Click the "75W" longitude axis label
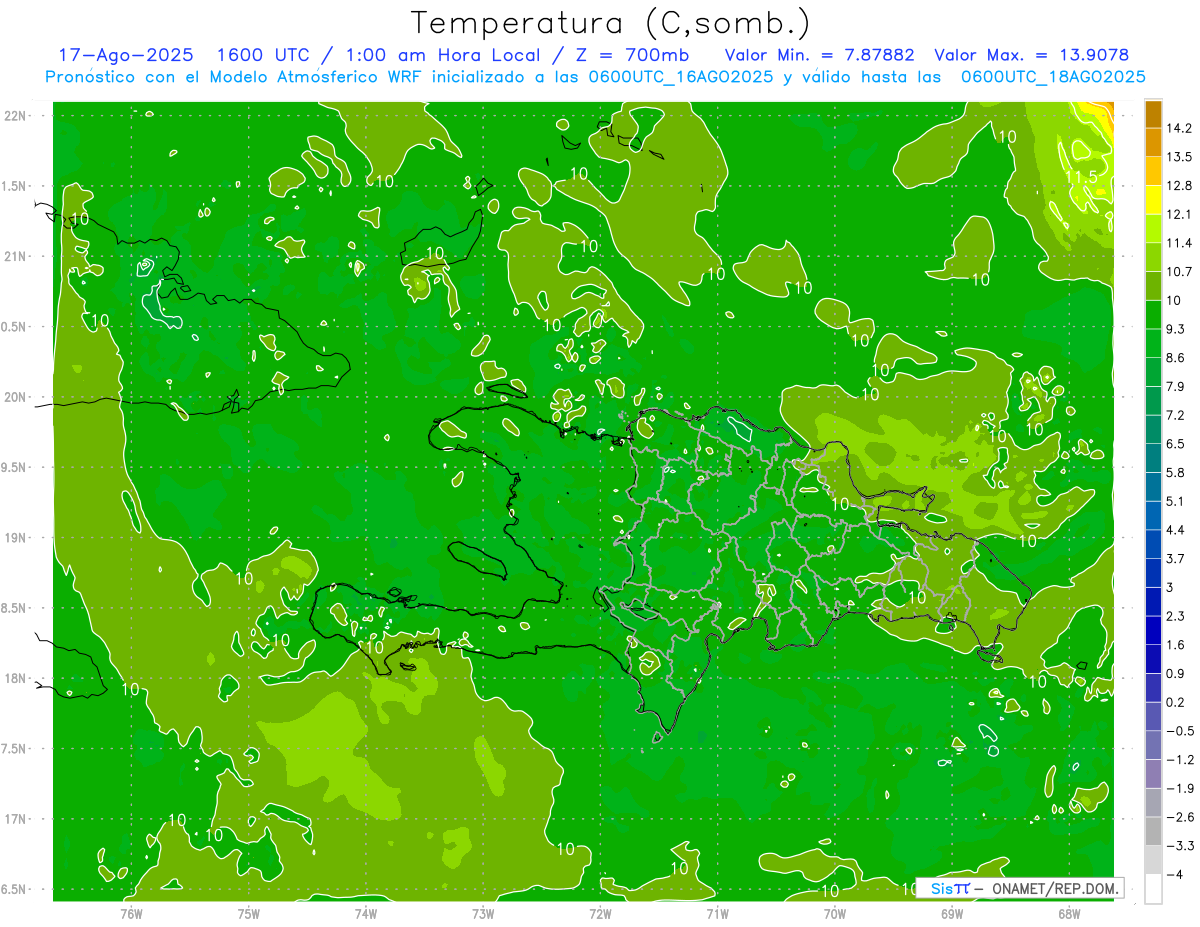The width and height of the screenshot is (1200, 927). (248, 914)
